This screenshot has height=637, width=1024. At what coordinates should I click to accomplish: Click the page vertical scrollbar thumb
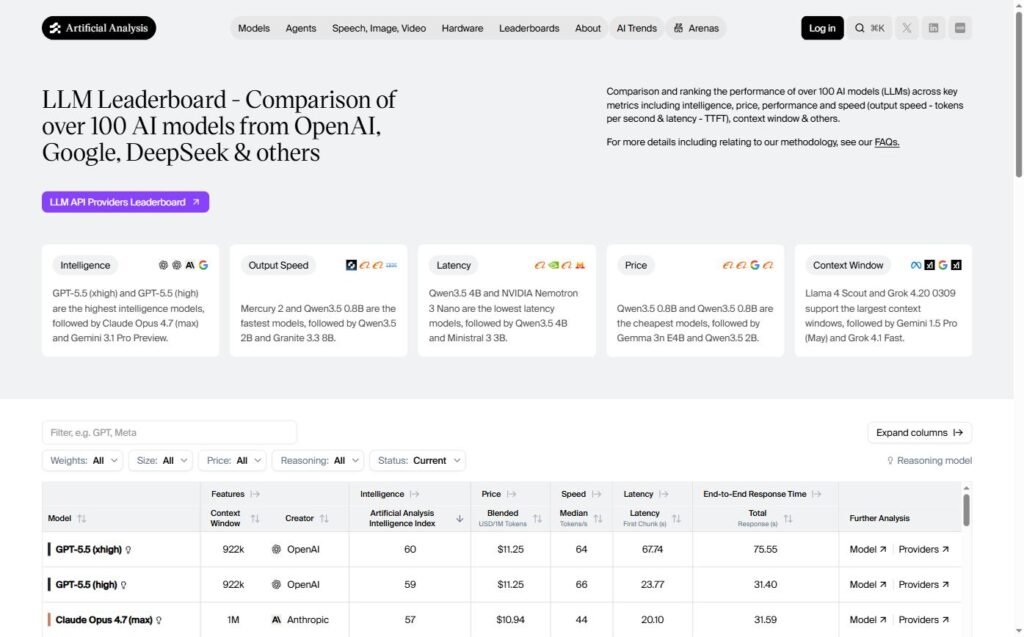click(1018, 95)
